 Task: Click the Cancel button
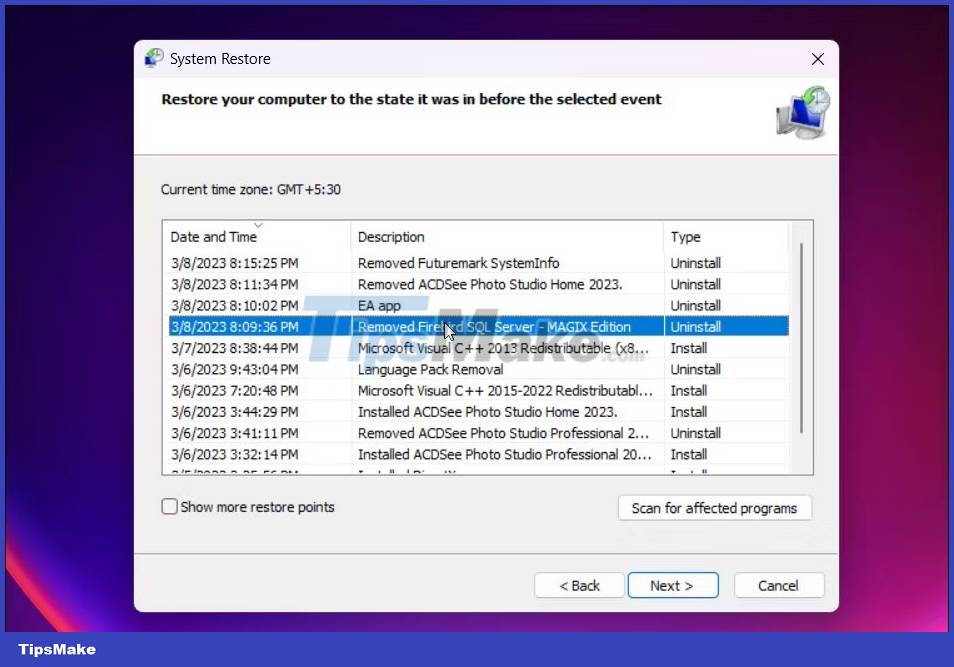[779, 585]
